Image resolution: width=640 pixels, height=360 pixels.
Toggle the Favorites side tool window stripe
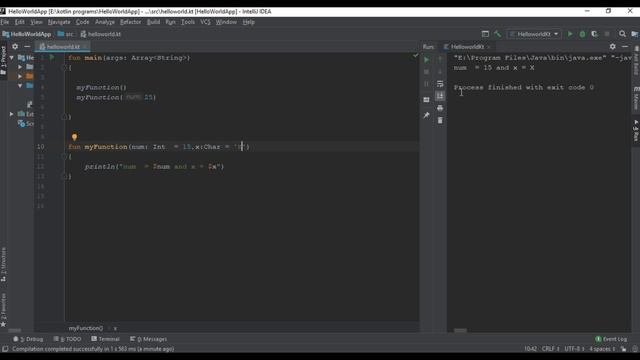pos(4,310)
